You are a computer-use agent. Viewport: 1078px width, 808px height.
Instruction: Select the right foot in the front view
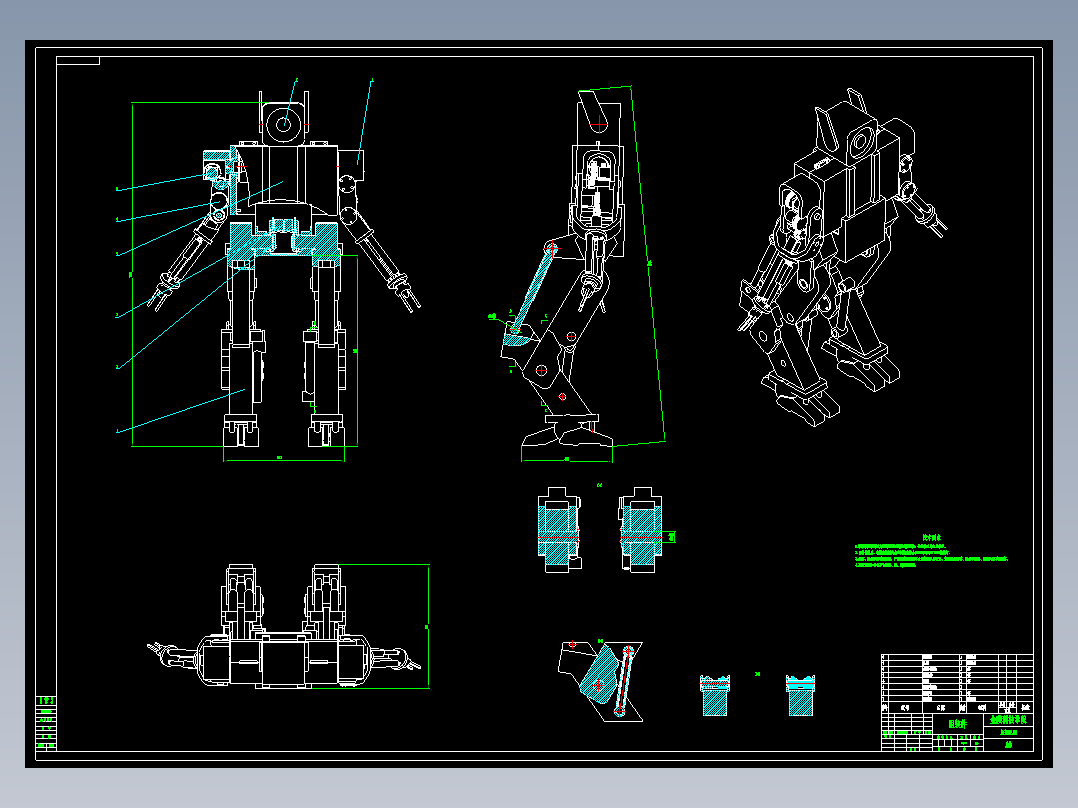click(x=325, y=431)
